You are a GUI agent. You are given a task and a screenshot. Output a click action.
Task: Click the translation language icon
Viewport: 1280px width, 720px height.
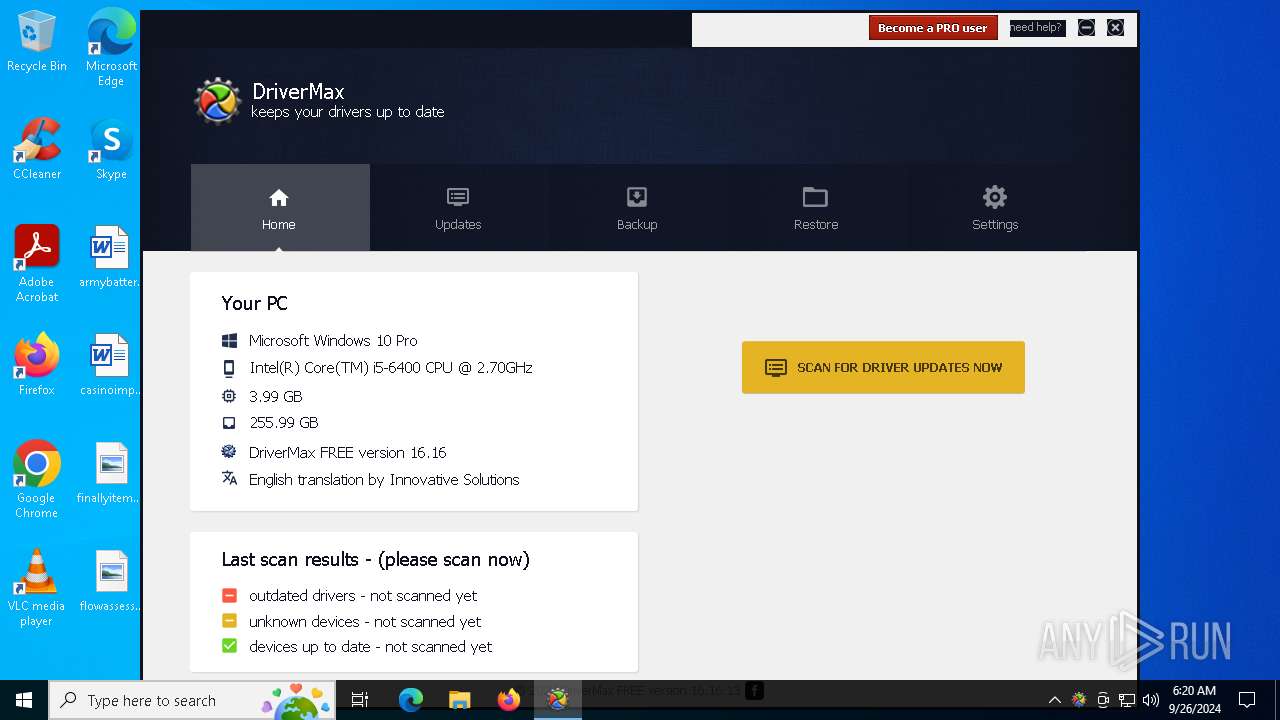(229, 478)
